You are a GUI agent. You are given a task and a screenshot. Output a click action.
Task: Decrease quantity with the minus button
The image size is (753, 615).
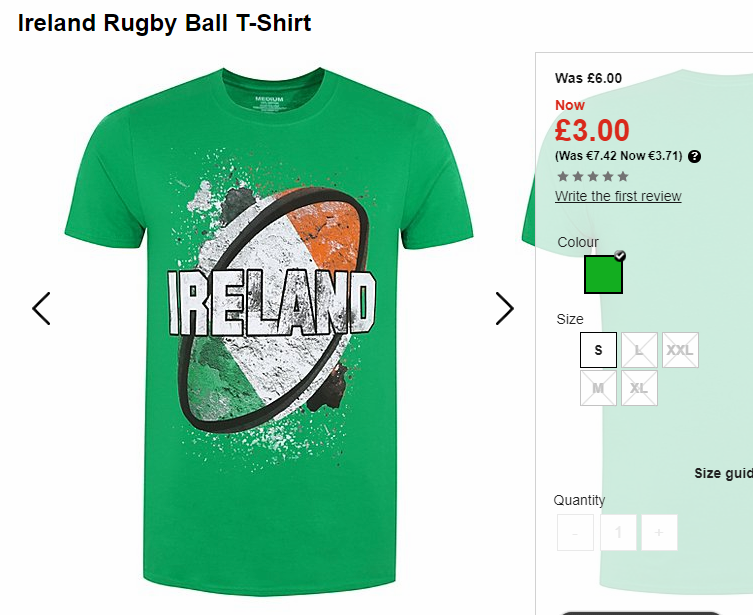tap(575, 532)
